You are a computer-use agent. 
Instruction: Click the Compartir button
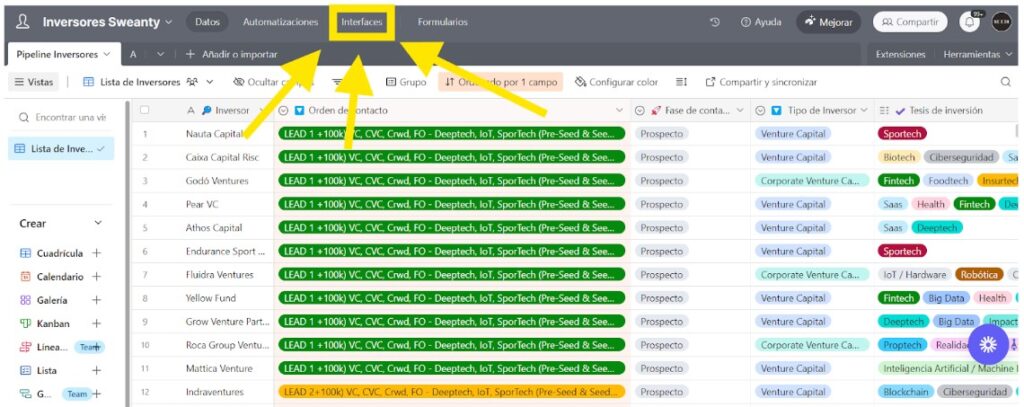click(909, 22)
